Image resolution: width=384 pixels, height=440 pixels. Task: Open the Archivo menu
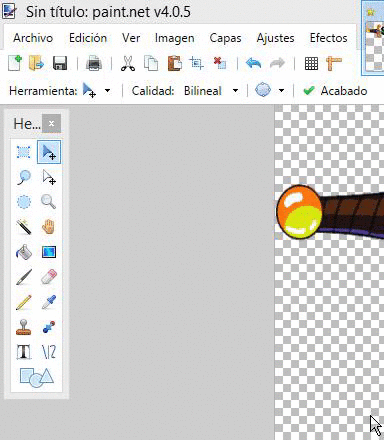(x=33, y=38)
